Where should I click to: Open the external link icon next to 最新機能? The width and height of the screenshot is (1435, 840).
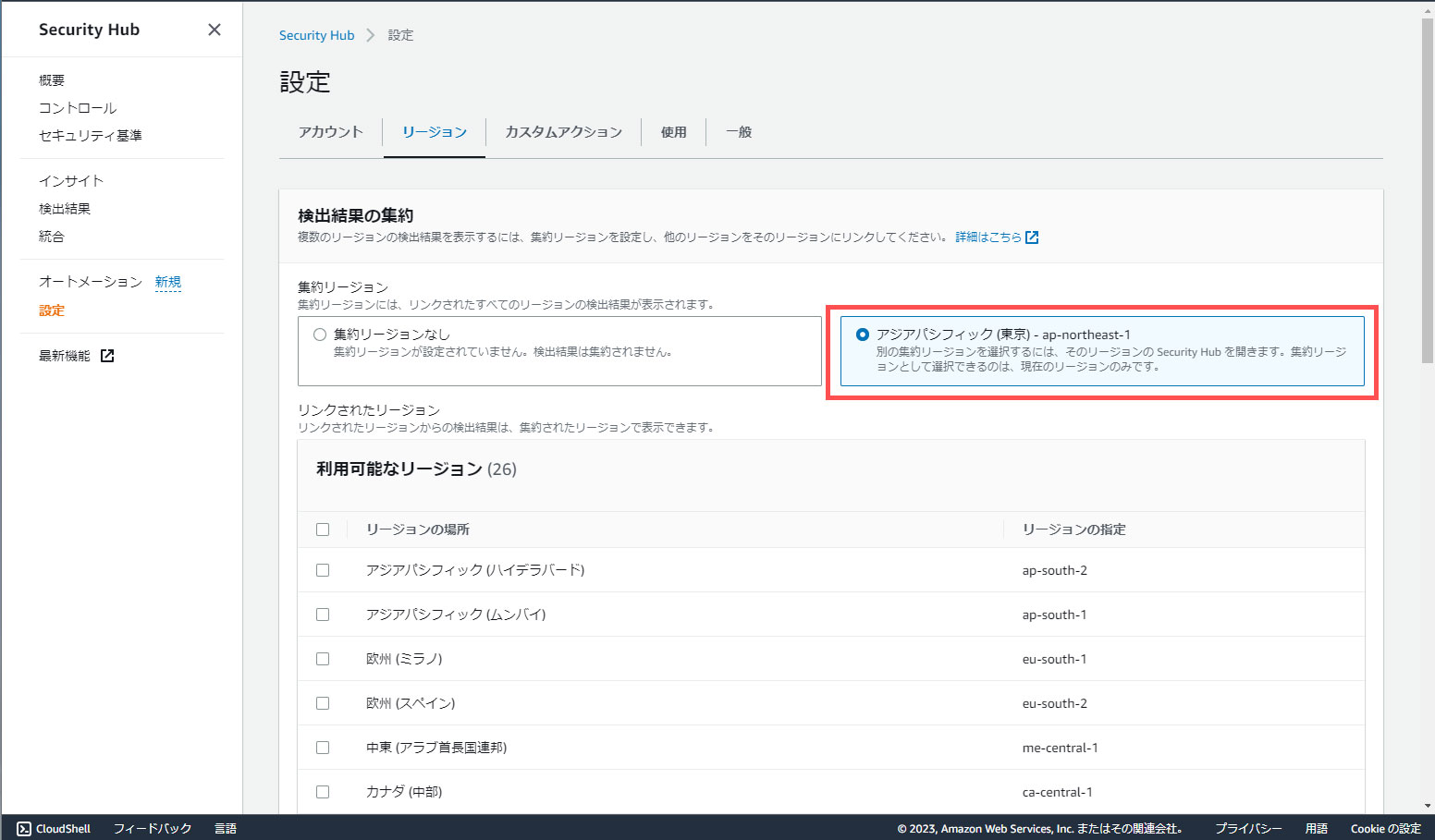point(107,356)
